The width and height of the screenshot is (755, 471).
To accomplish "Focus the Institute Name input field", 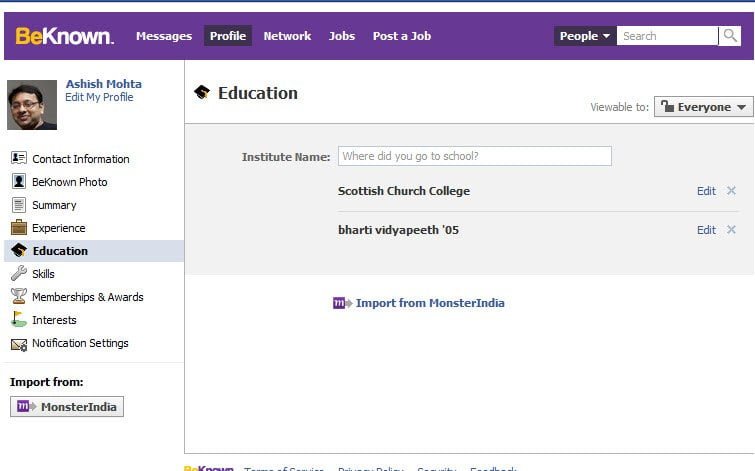I will point(475,156).
